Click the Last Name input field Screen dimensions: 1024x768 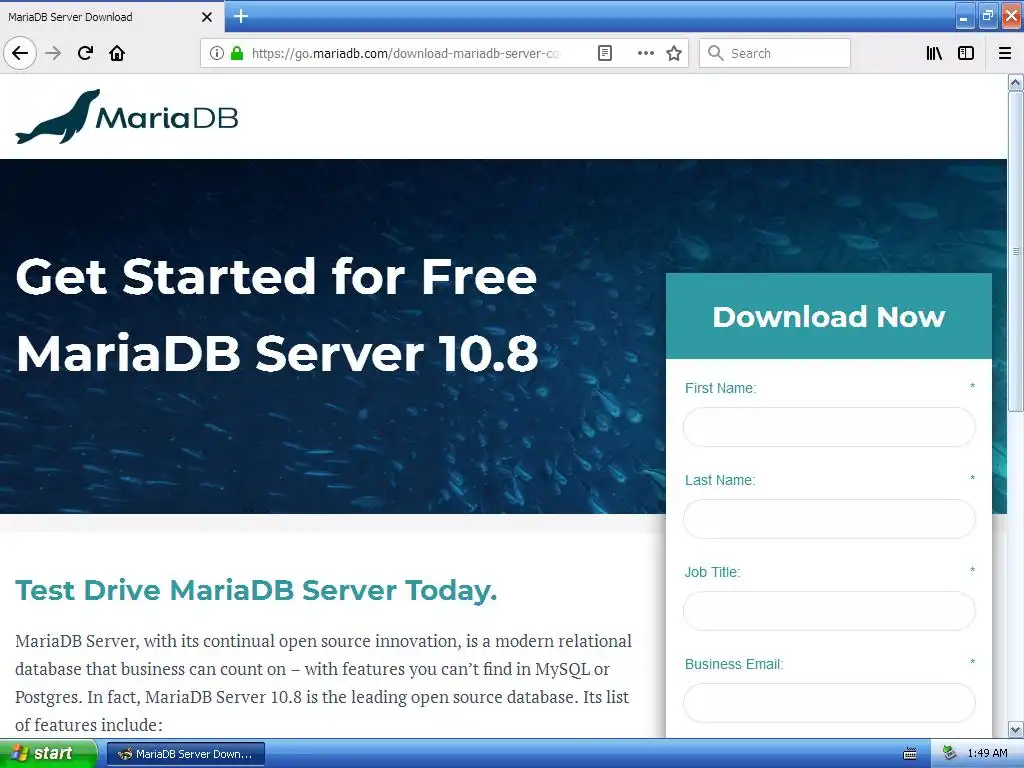tap(829, 519)
